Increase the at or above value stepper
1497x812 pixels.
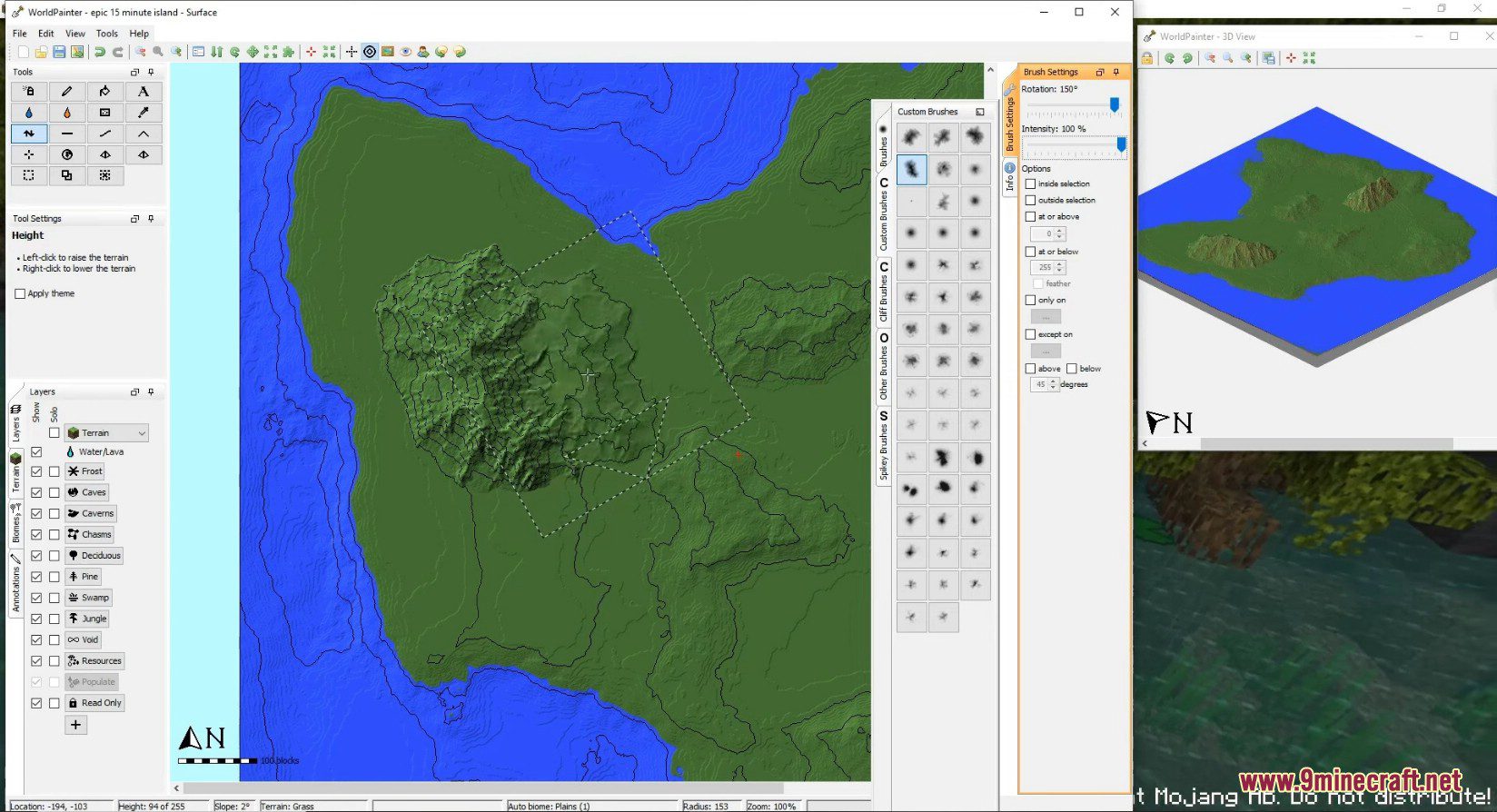tap(1060, 231)
